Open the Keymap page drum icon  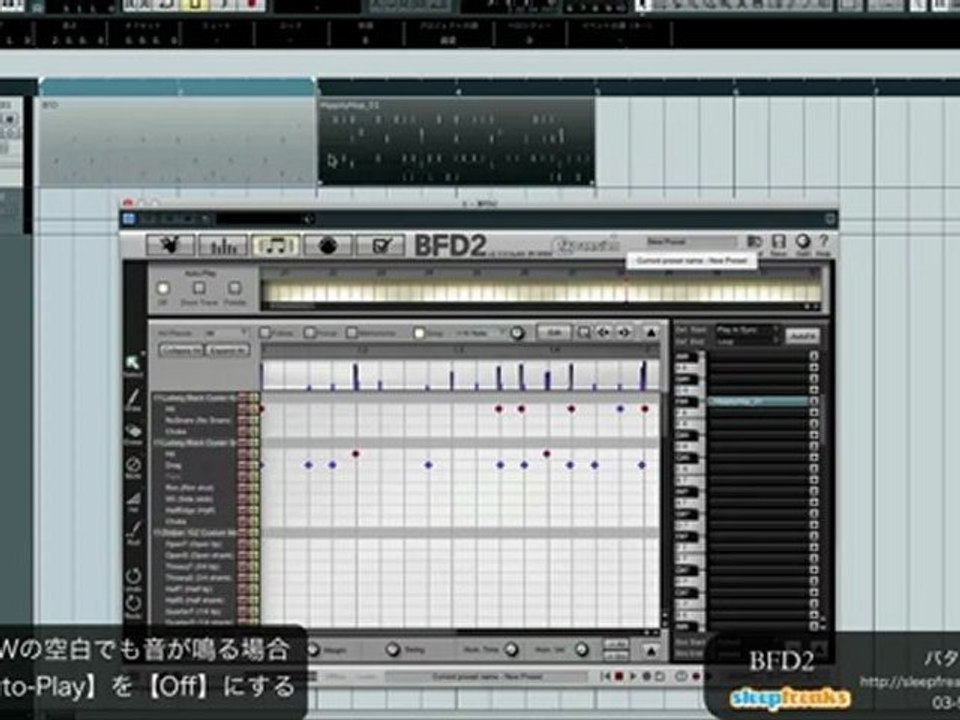(328, 246)
